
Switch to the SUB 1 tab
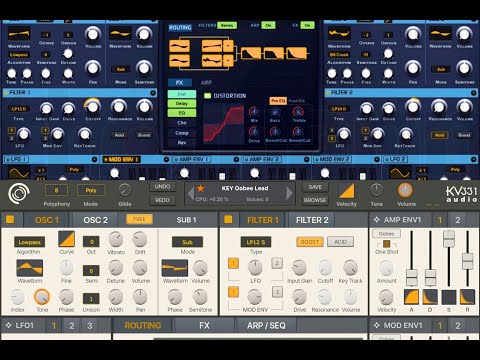(x=186, y=220)
